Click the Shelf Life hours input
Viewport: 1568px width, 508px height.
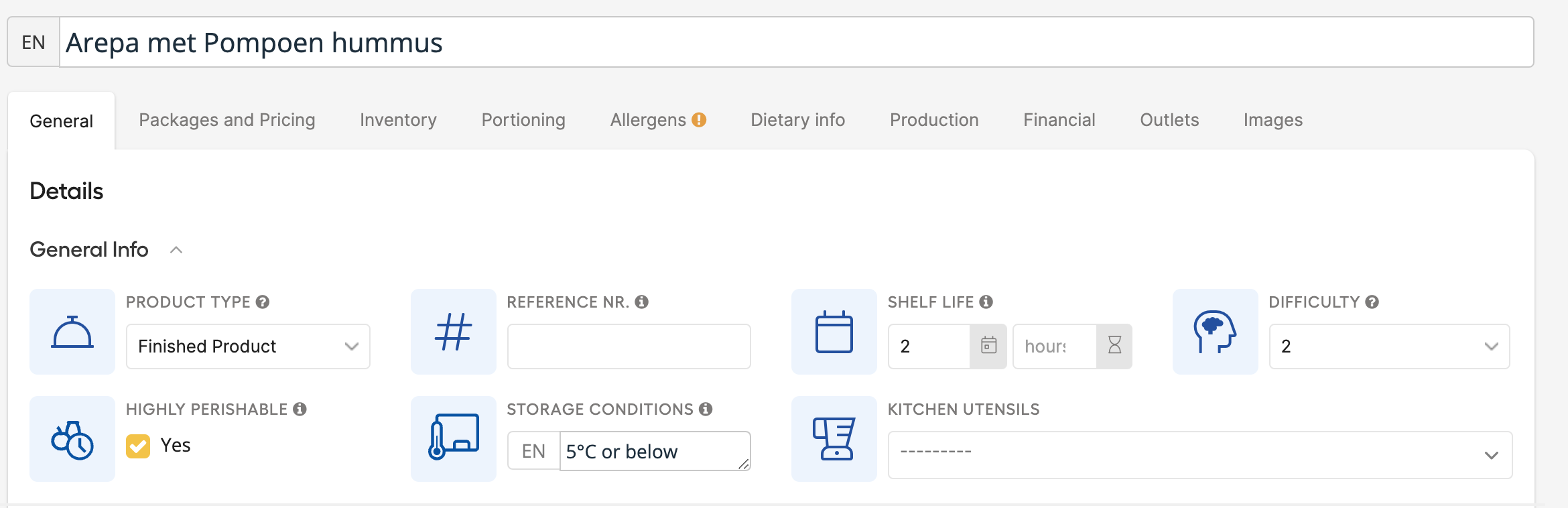(1055, 346)
